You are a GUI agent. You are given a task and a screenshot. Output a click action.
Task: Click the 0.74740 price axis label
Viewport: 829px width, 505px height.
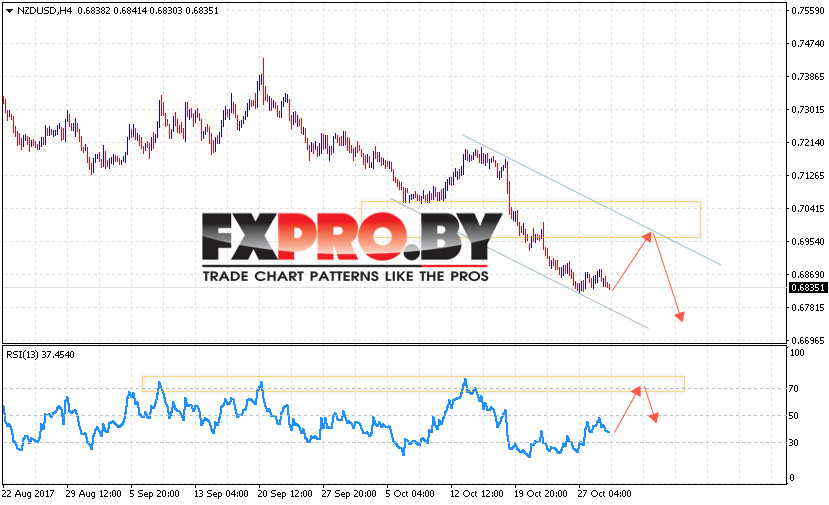808,43
